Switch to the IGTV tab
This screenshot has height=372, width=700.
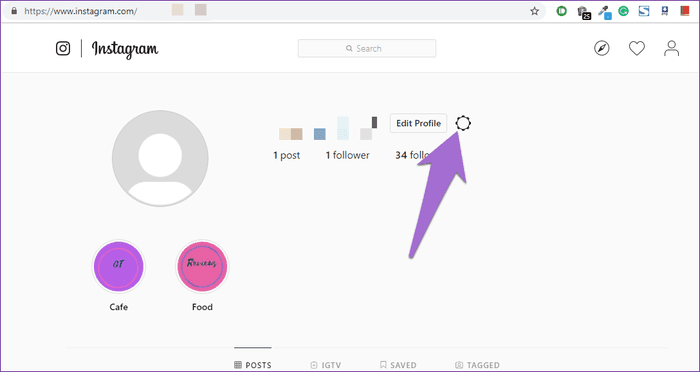(326, 365)
